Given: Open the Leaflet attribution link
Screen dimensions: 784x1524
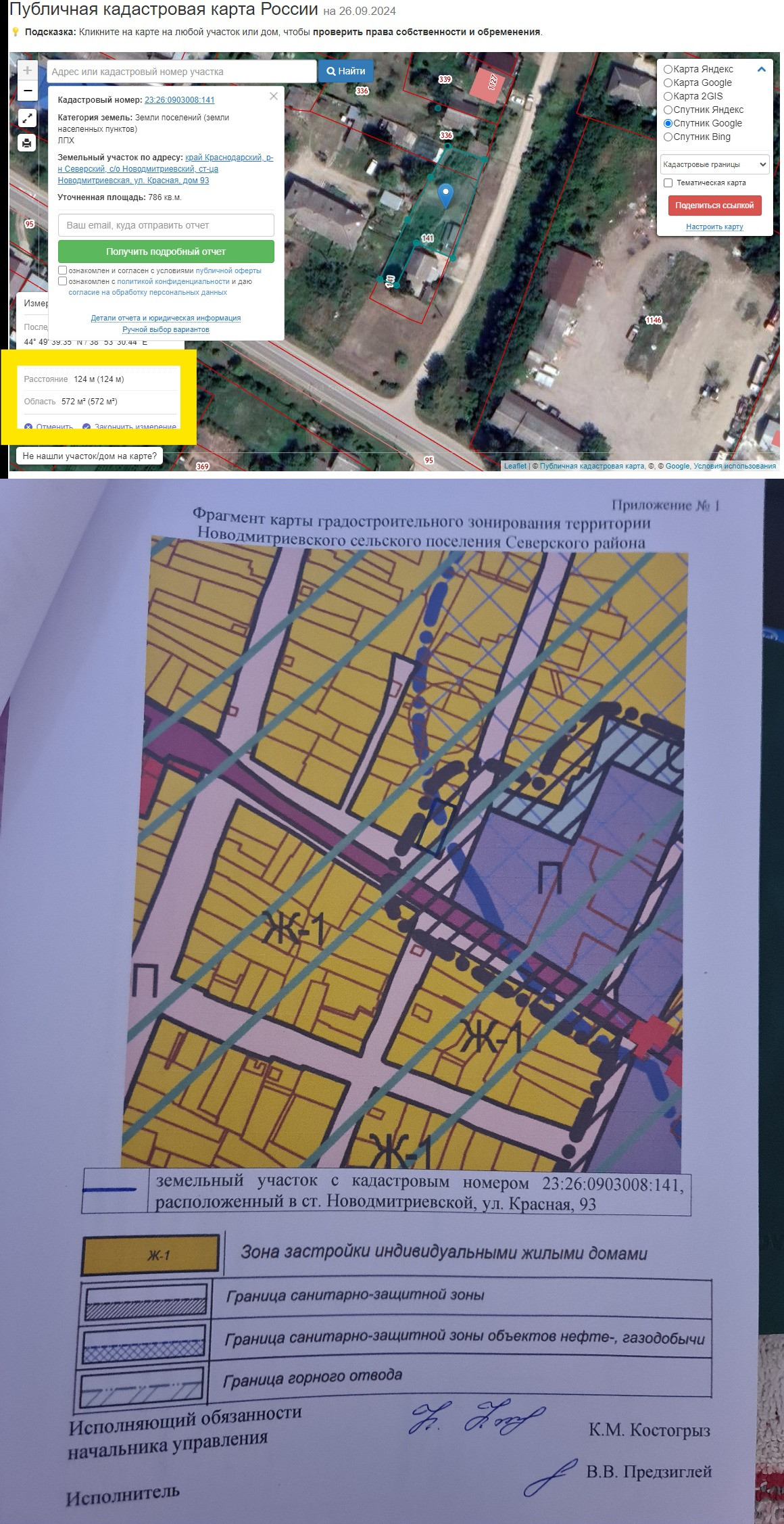Looking at the screenshot, I should click(515, 466).
